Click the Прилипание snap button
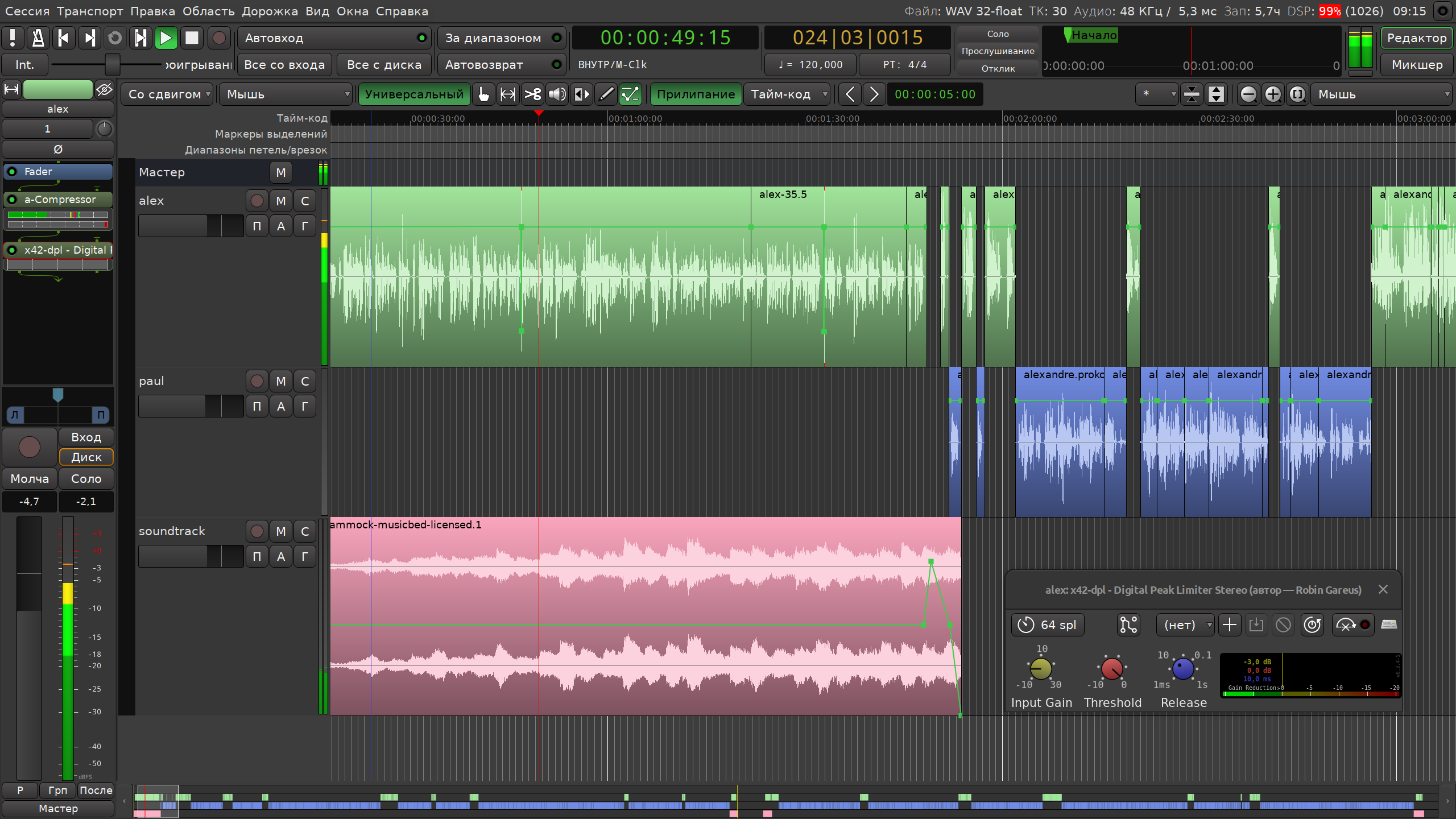This screenshot has height=819, width=1456. tap(695, 94)
